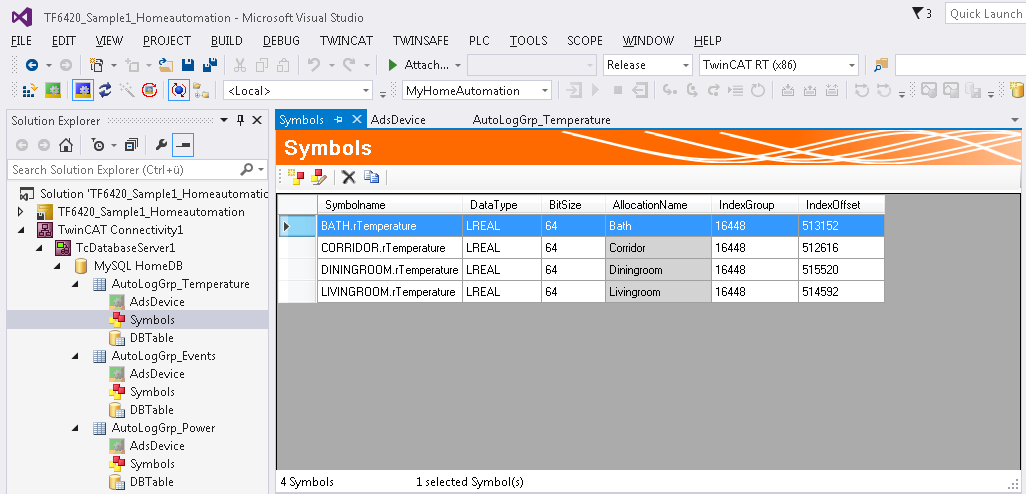Switch to the AdsDevice tab
The image size is (1026, 494).
click(398, 120)
